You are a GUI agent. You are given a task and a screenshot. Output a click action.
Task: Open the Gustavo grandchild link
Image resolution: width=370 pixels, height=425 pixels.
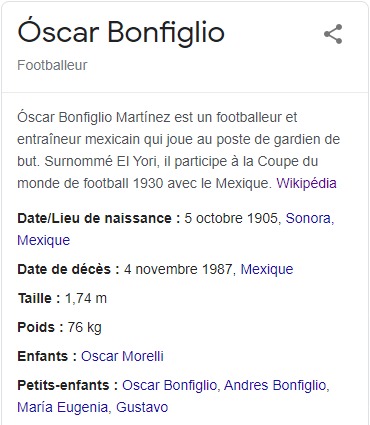click(142, 407)
